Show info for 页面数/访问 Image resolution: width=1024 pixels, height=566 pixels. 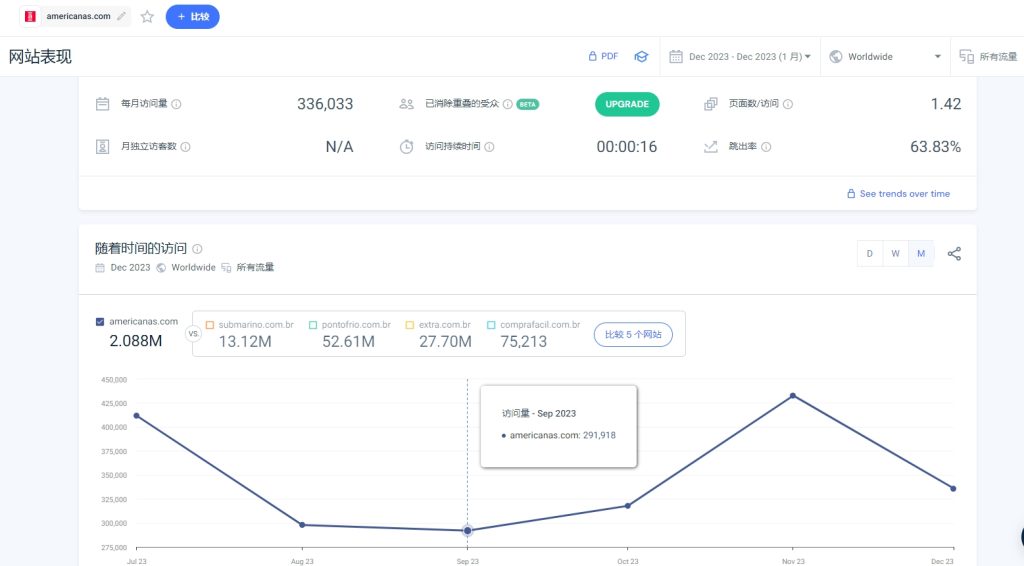pyautogui.click(x=788, y=104)
